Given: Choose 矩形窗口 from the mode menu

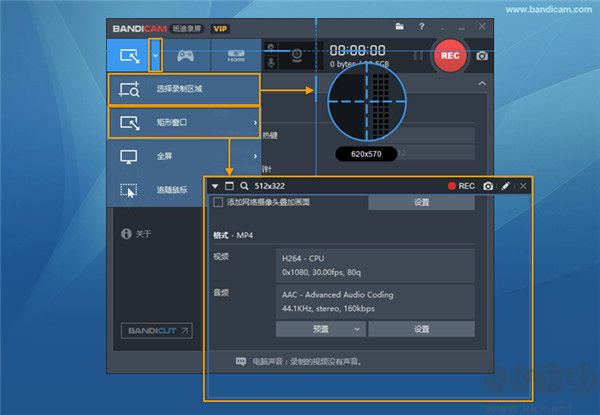Looking at the screenshot, I should (x=184, y=122).
